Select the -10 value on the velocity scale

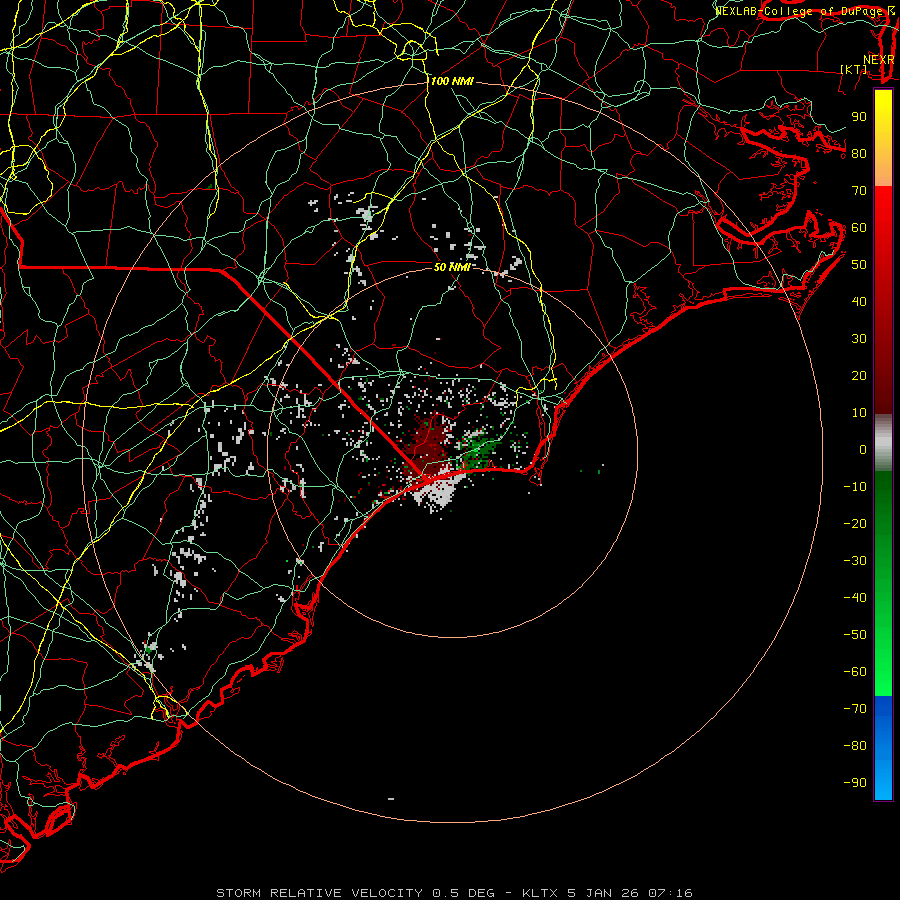[855, 487]
